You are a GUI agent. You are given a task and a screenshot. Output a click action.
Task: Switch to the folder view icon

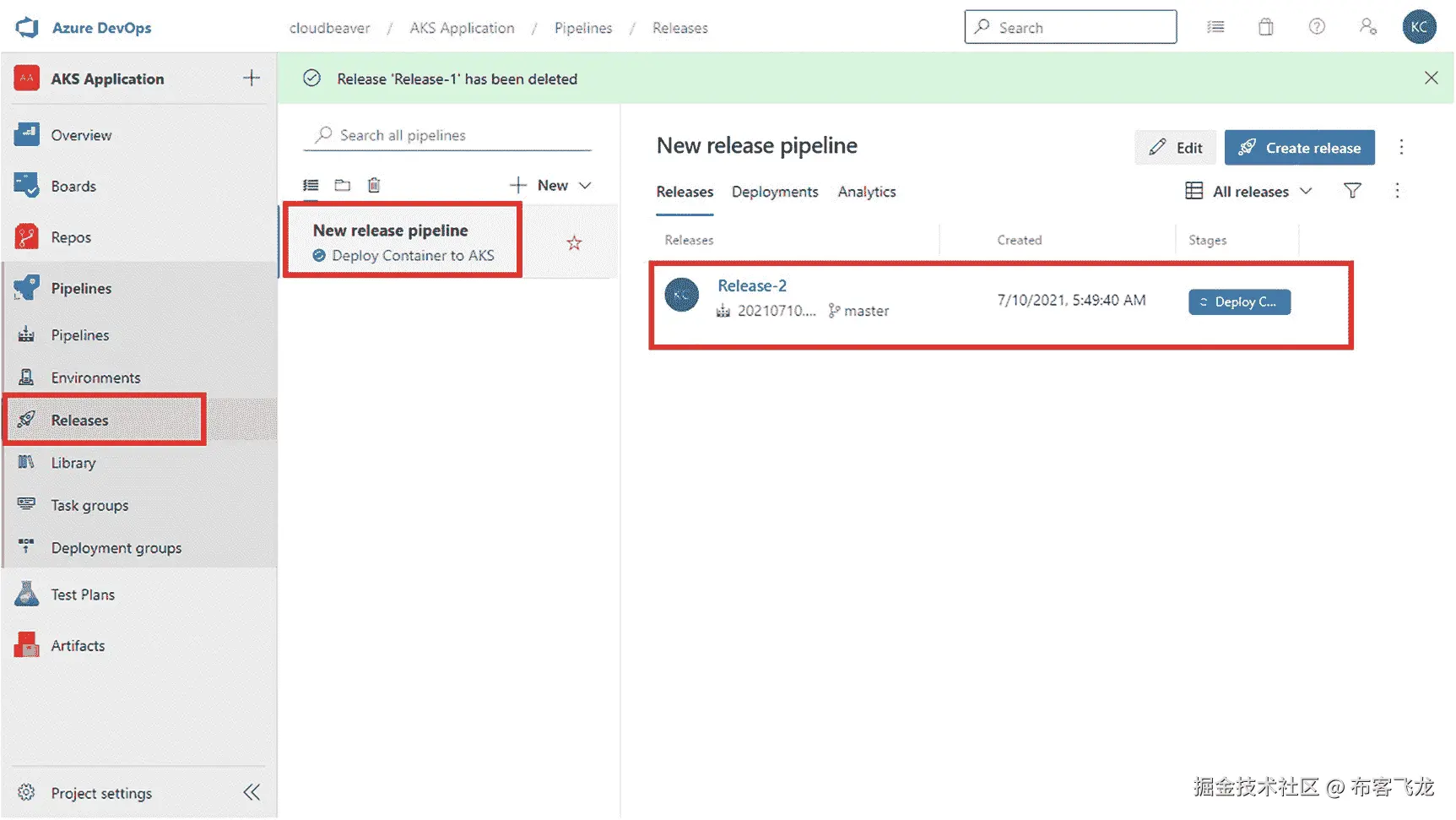click(343, 185)
